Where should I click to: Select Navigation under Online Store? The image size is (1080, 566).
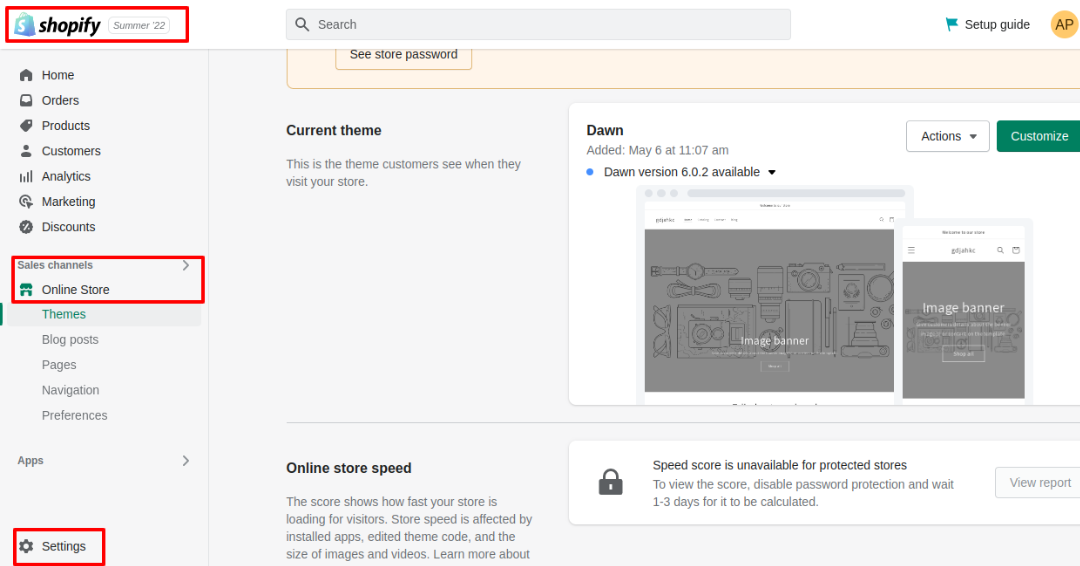pyautogui.click(x=70, y=390)
